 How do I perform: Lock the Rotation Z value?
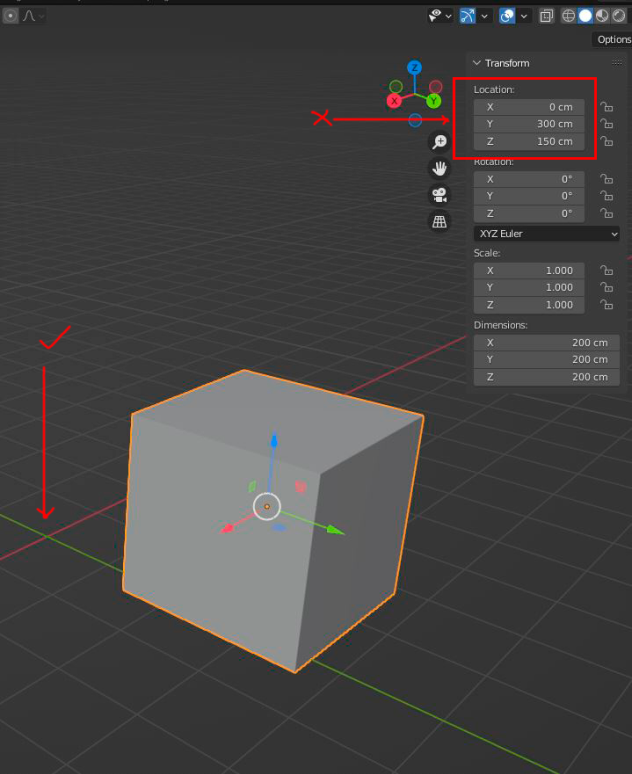[x=606, y=214]
